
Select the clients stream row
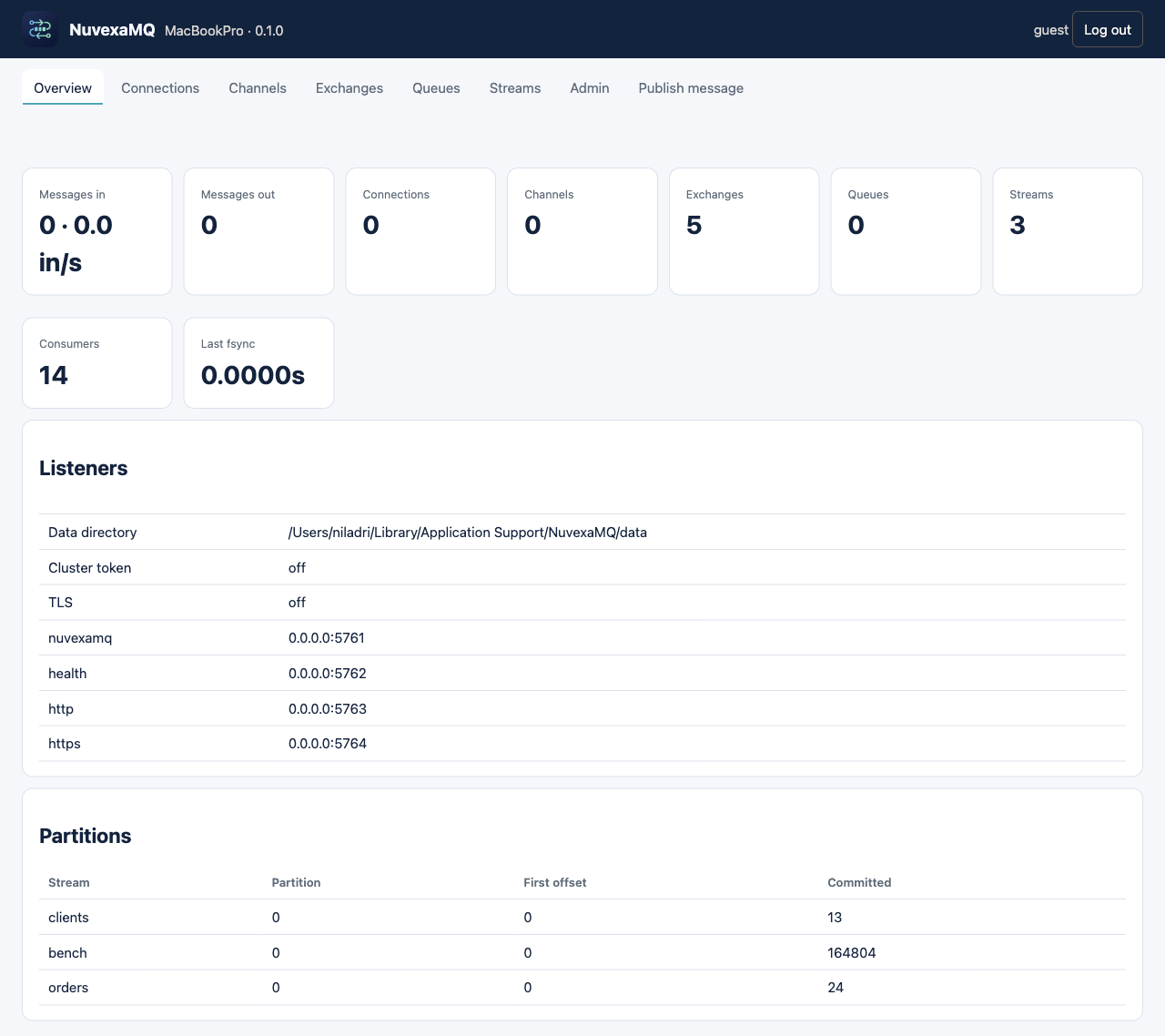582,918
